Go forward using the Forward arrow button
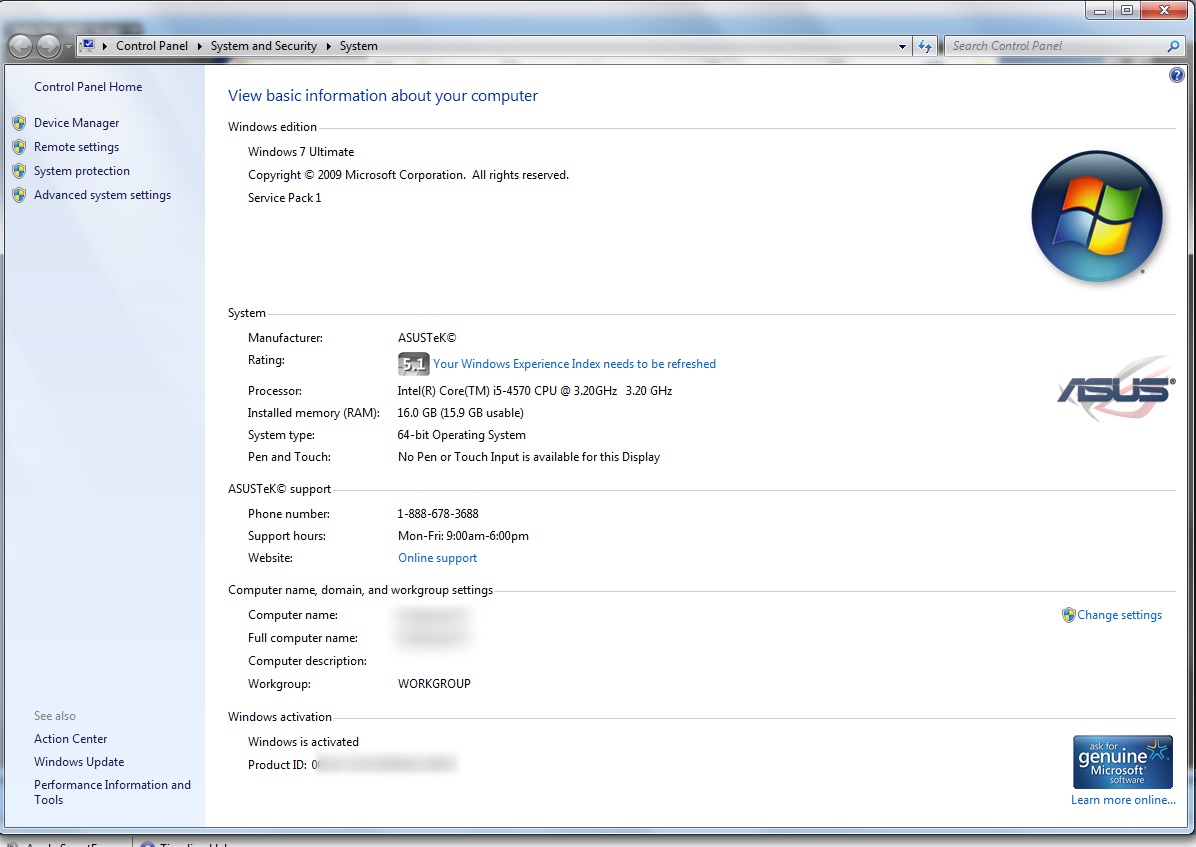Screen dimensions: 1196x847 click(48, 47)
